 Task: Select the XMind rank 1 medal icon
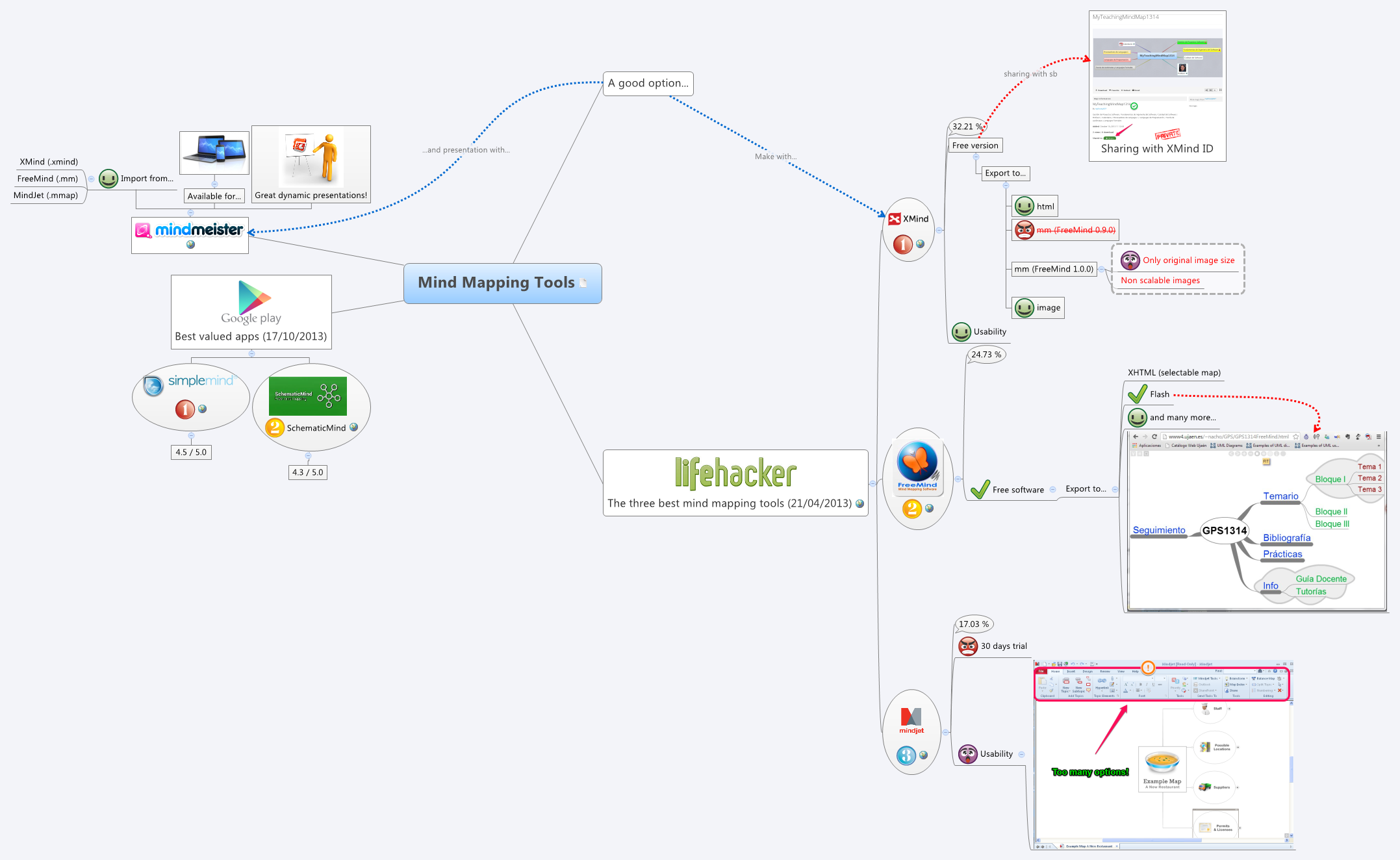[902, 246]
